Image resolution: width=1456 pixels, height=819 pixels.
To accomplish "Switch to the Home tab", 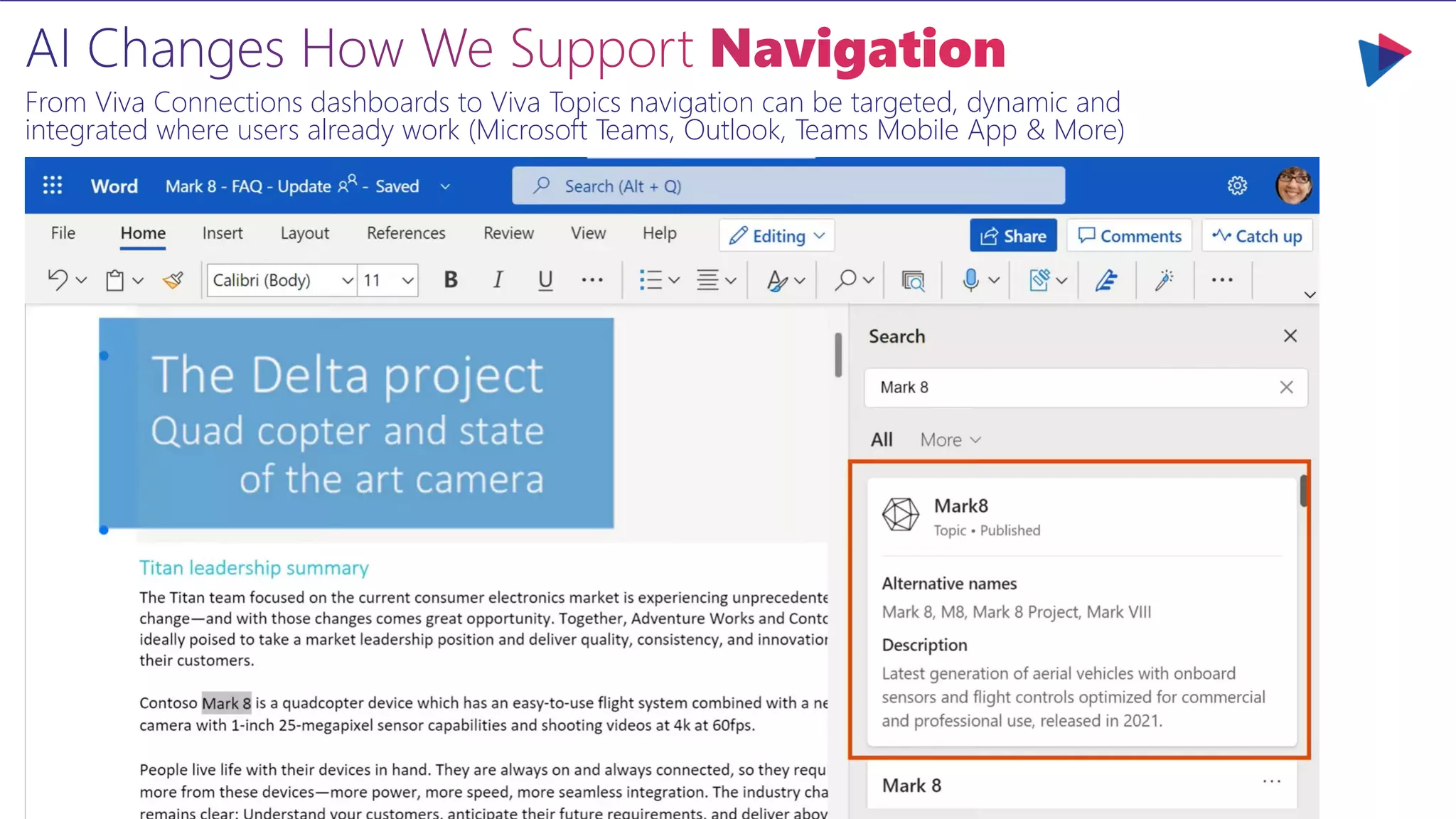I will [143, 233].
